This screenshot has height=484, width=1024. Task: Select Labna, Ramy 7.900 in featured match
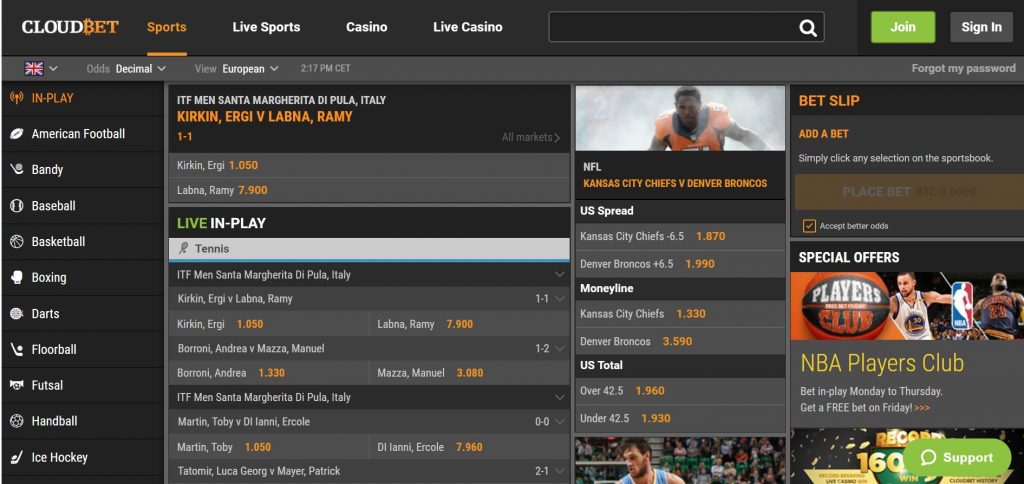pos(369,191)
